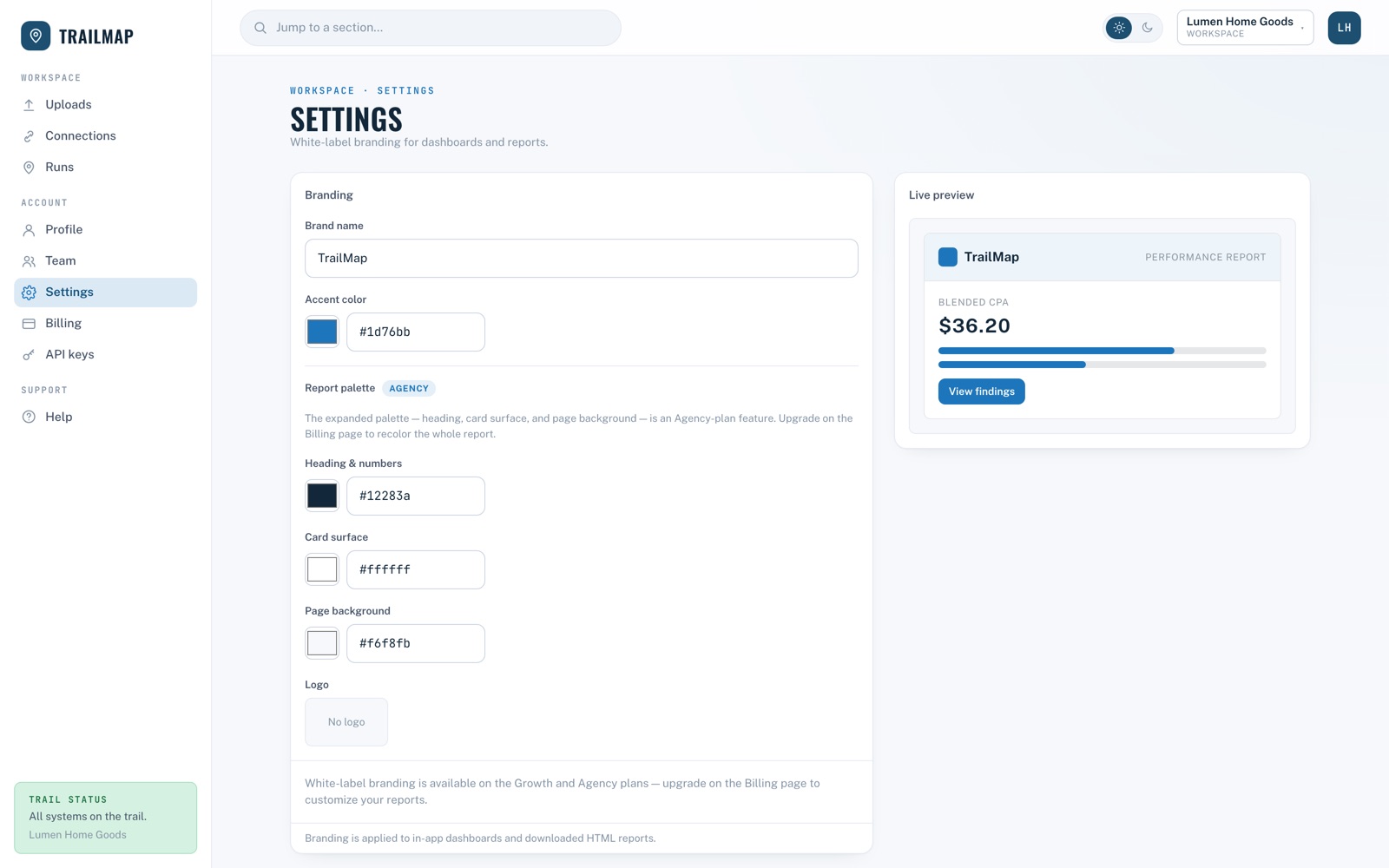Viewport: 1389px width, 868px height.
Task: Click the Help question mark icon
Action: tap(29, 418)
